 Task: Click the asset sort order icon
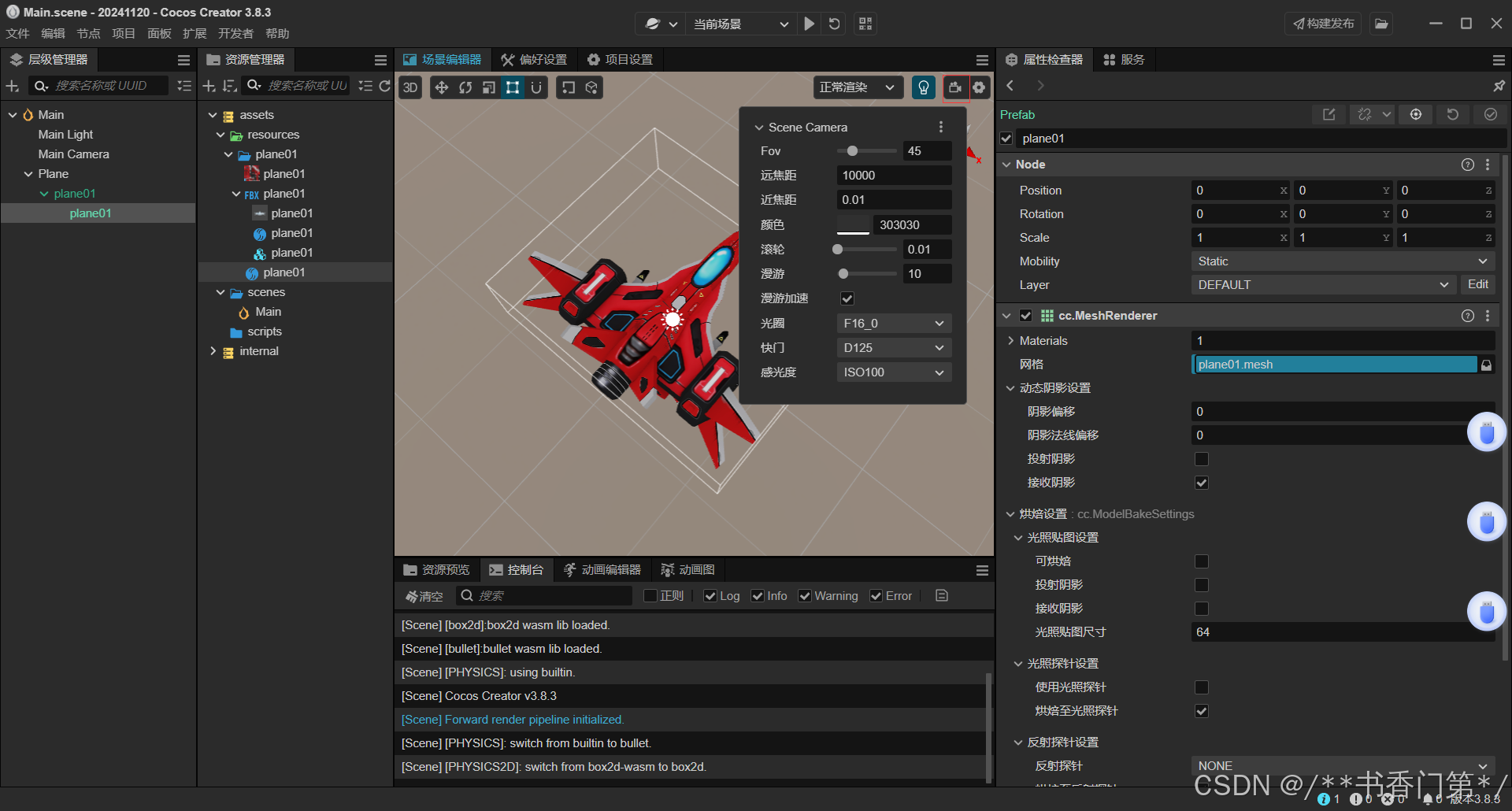coord(229,86)
